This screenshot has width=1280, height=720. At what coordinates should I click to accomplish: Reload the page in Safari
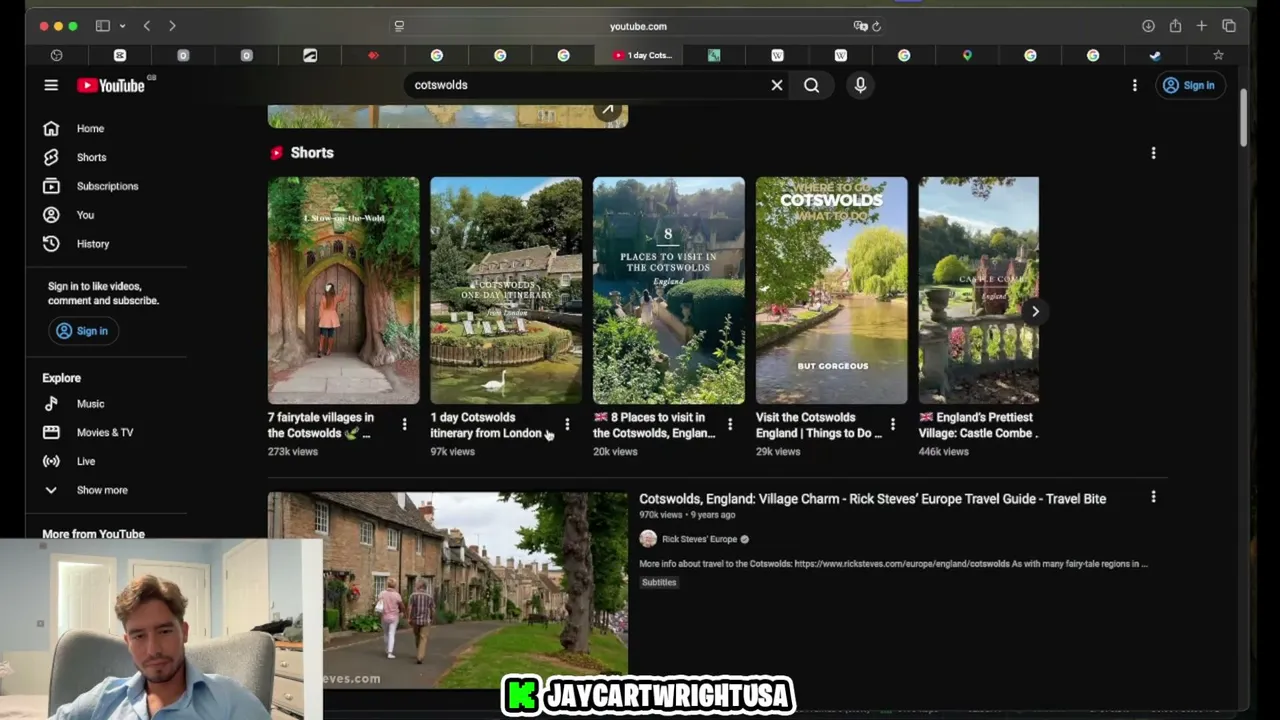[877, 26]
